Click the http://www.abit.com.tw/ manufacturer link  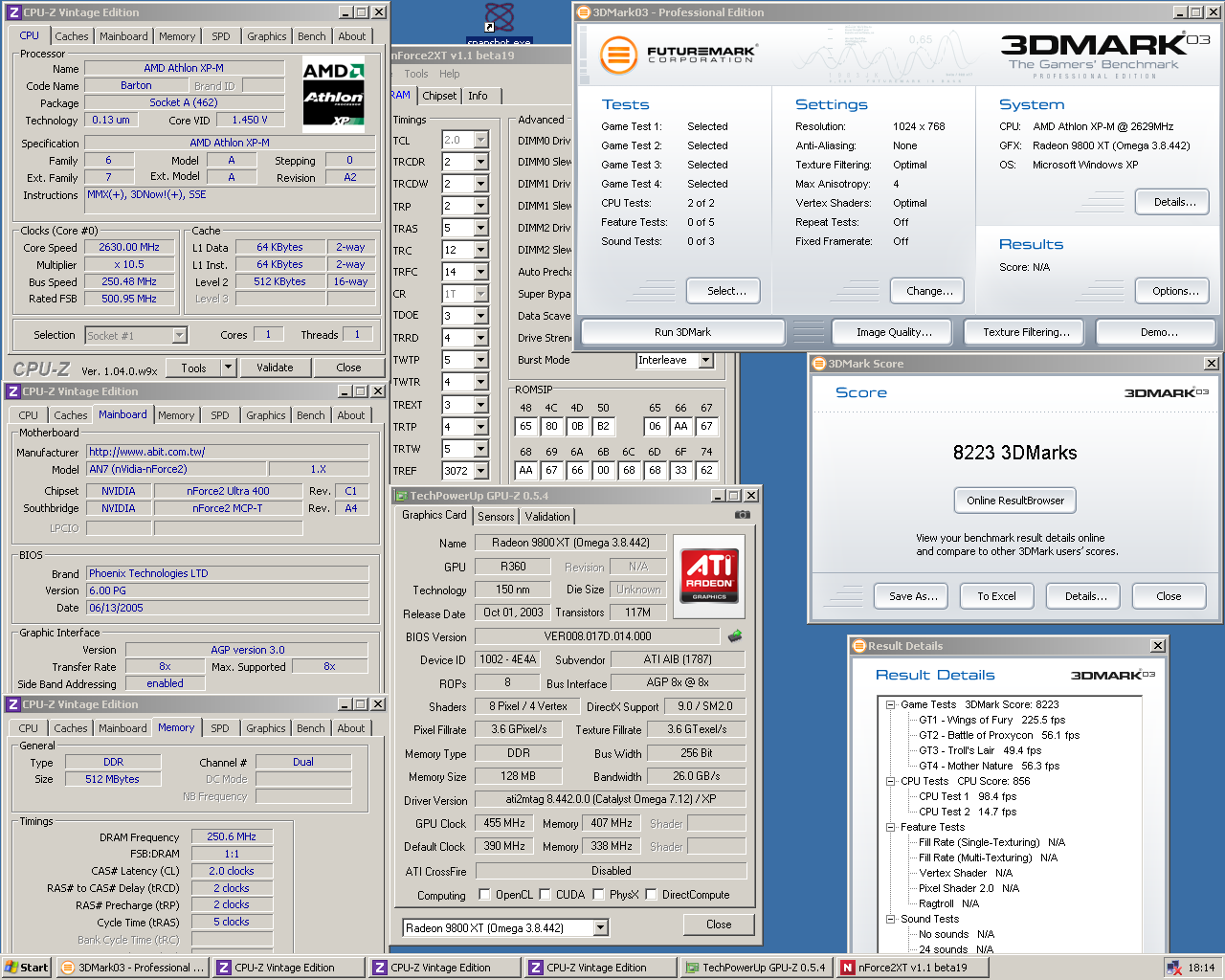[x=228, y=452]
